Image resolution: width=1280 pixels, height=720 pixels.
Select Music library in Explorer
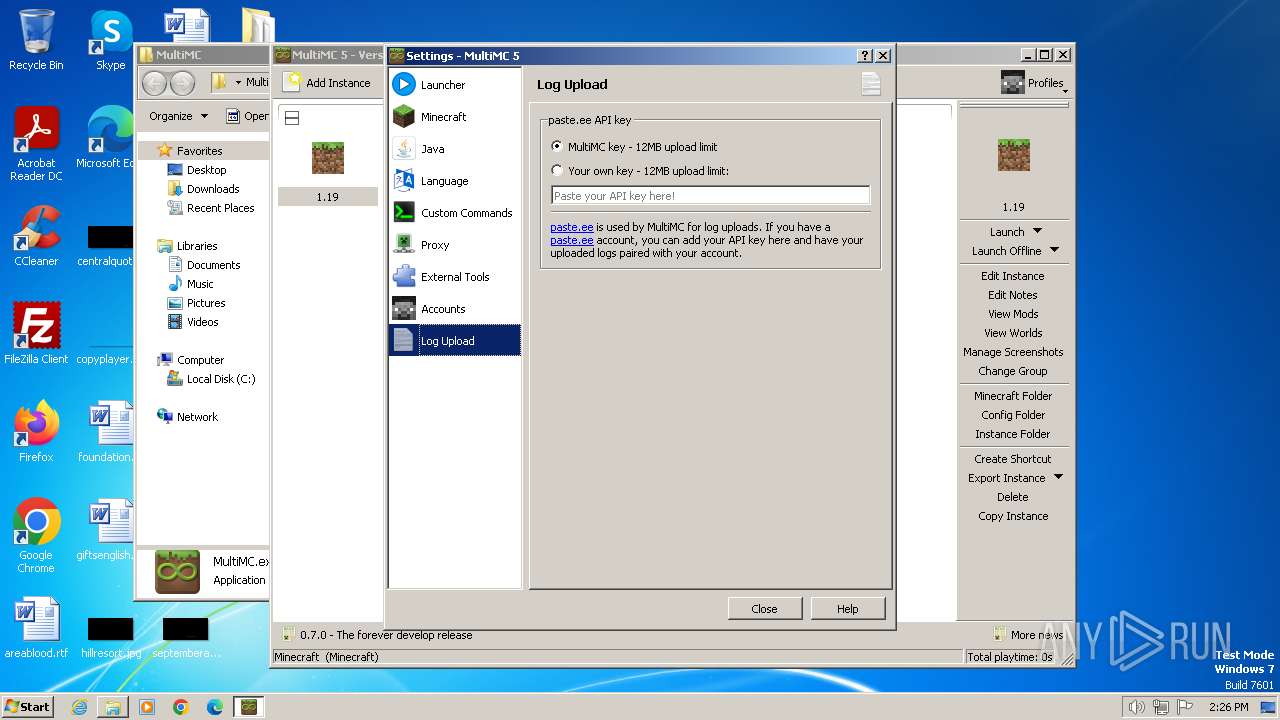click(x=200, y=284)
